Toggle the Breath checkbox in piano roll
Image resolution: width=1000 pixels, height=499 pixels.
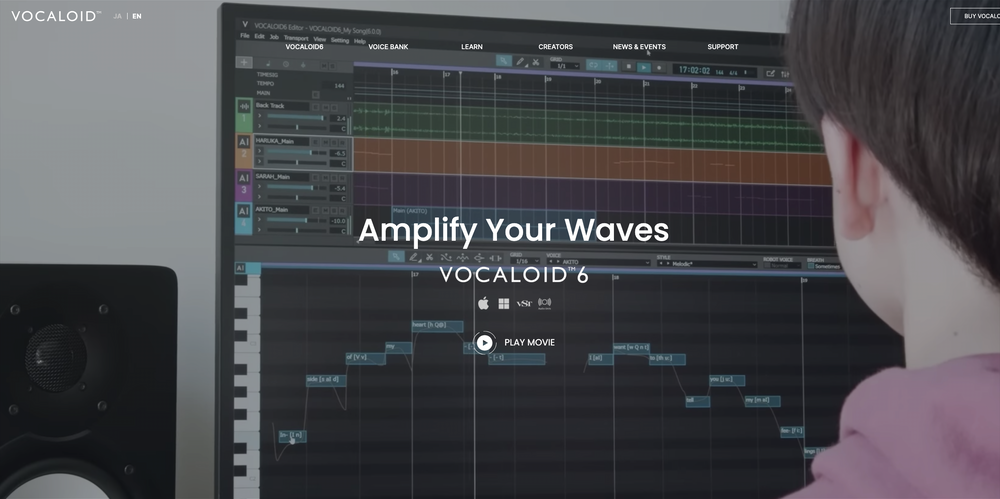[x=809, y=266]
